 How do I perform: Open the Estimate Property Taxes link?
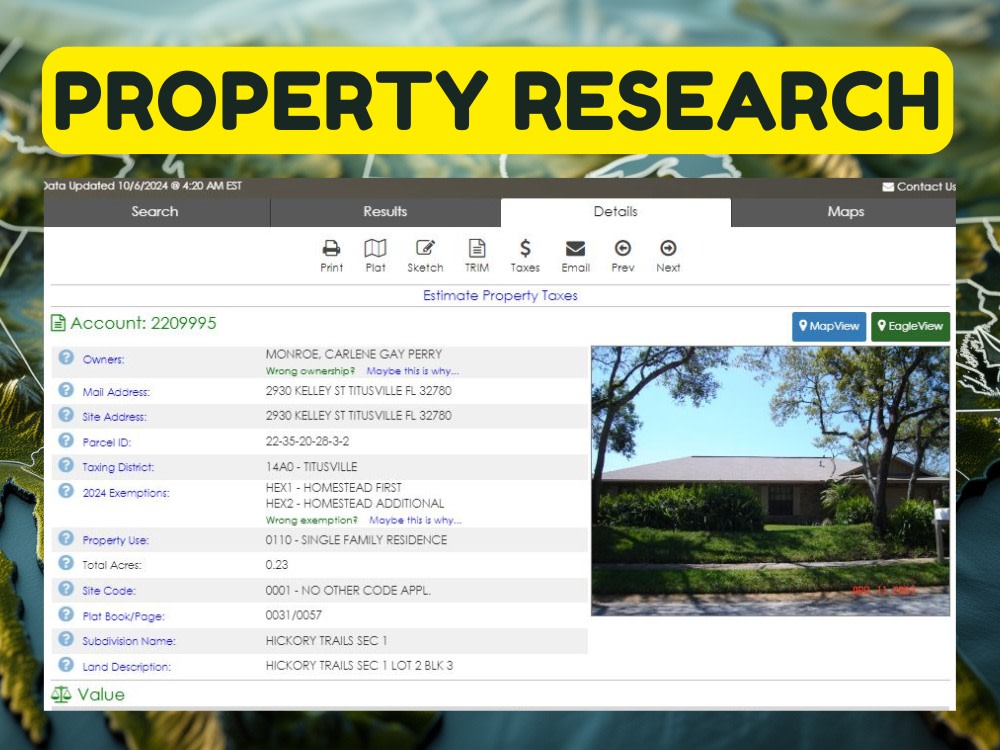[500, 295]
